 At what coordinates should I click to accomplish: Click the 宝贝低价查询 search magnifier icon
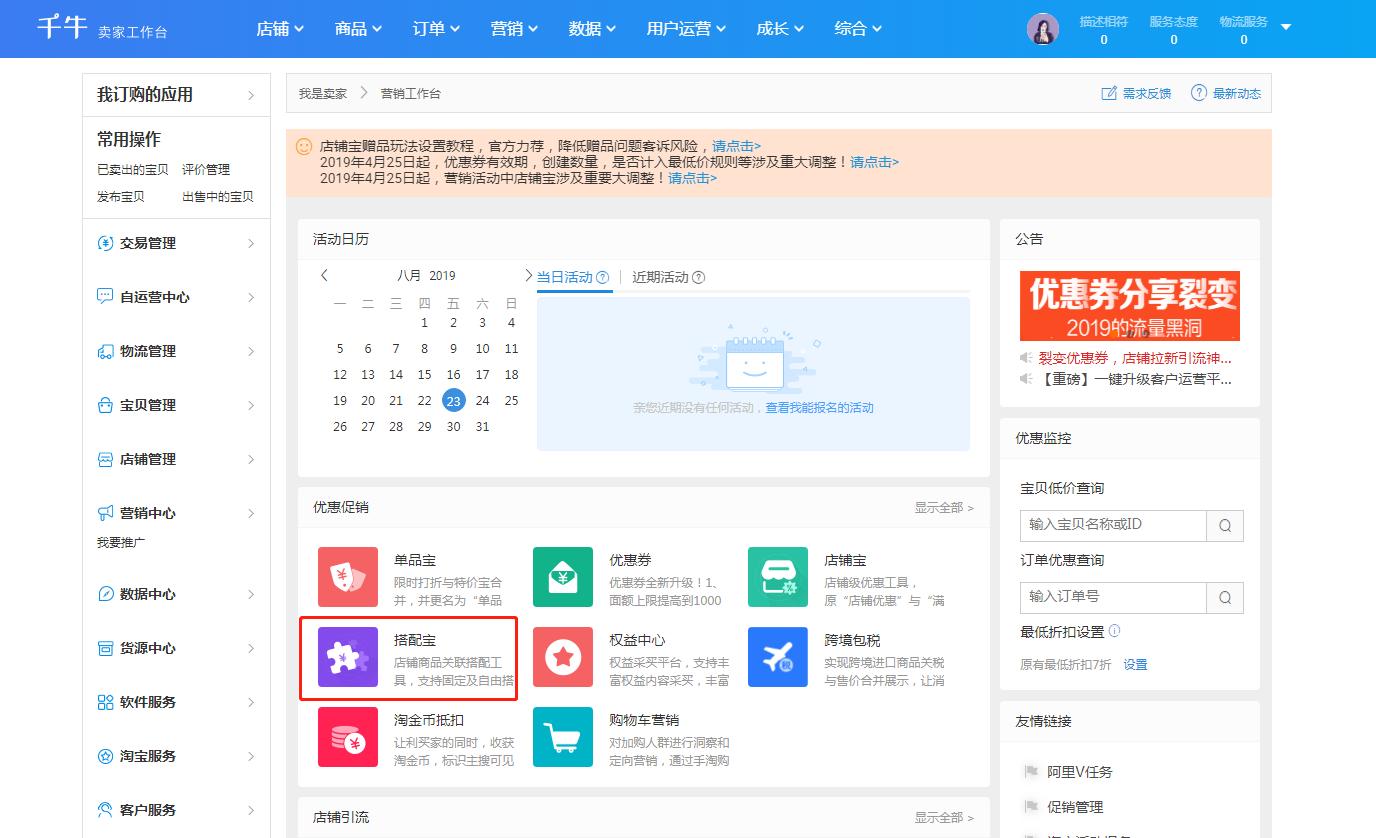1224,525
